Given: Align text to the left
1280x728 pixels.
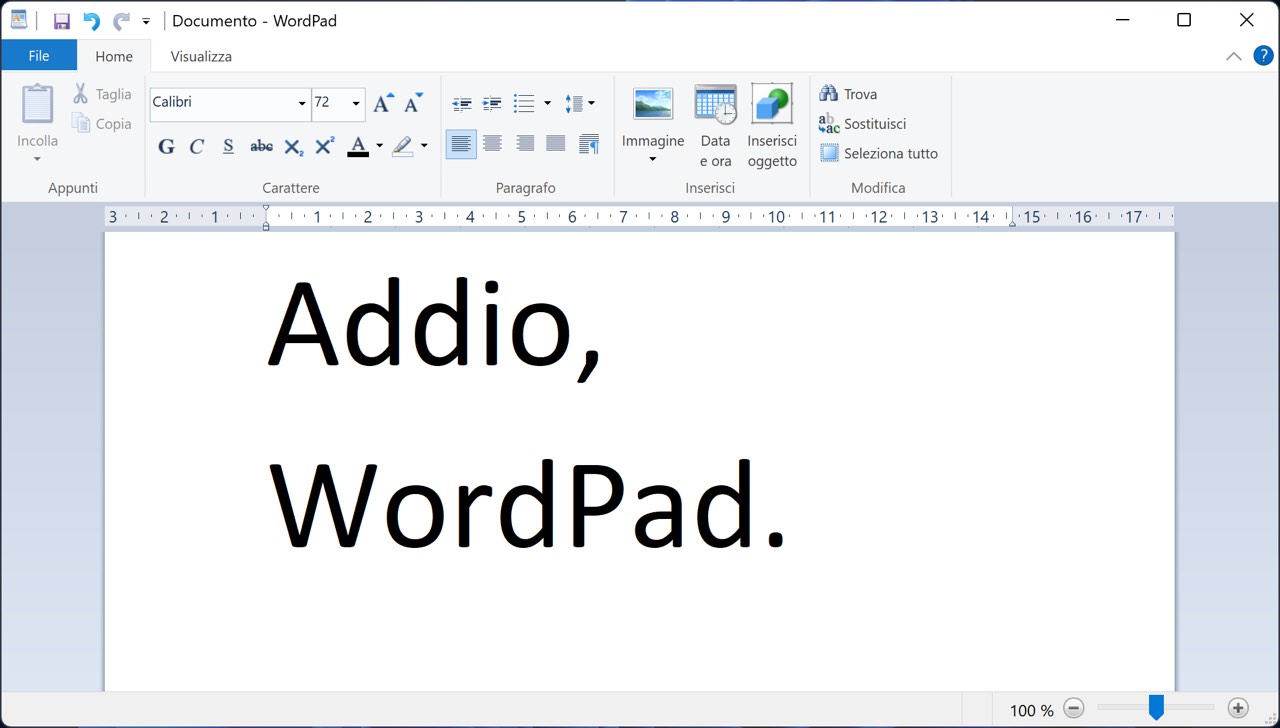Looking at the screenshot, I should (x=461, y=144).
